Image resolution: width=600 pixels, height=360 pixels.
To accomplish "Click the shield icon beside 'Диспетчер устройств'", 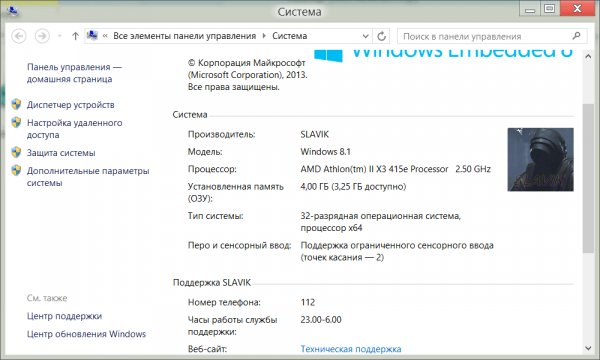I will point(16,104).
